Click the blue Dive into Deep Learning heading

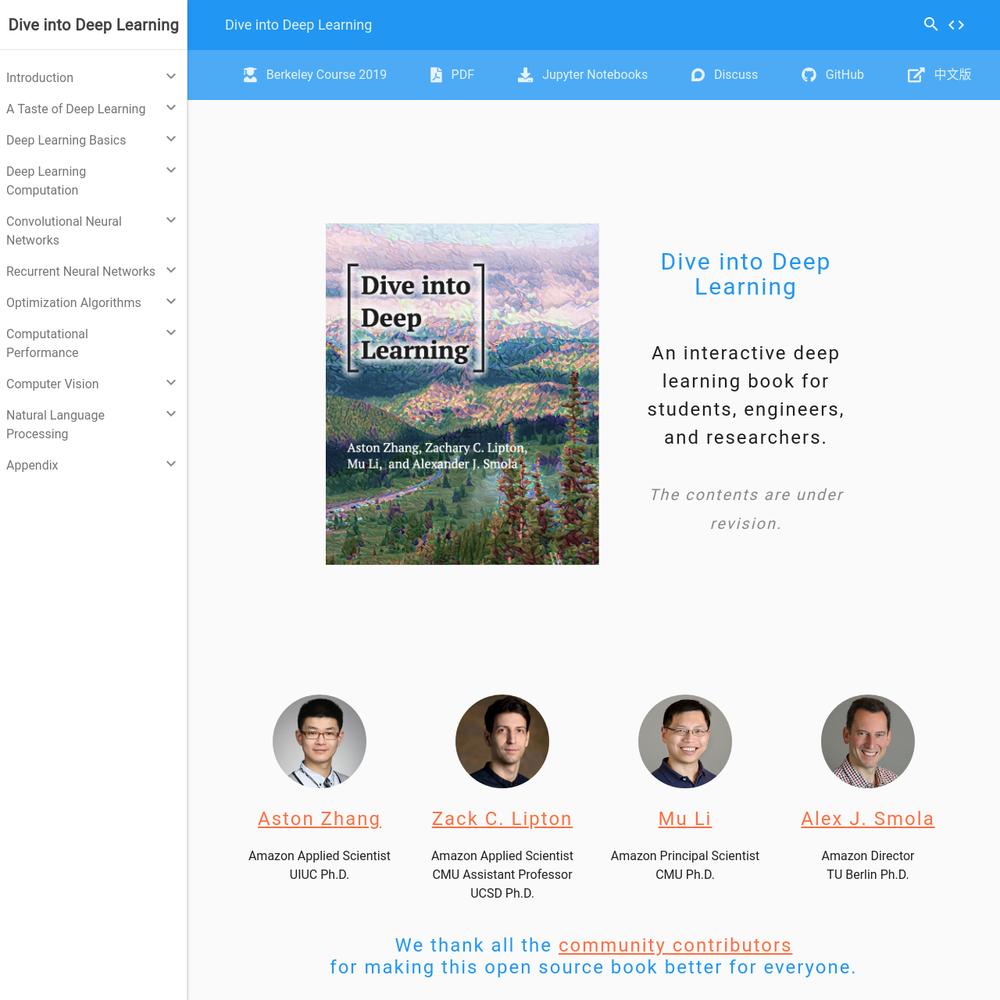[745, 274]
